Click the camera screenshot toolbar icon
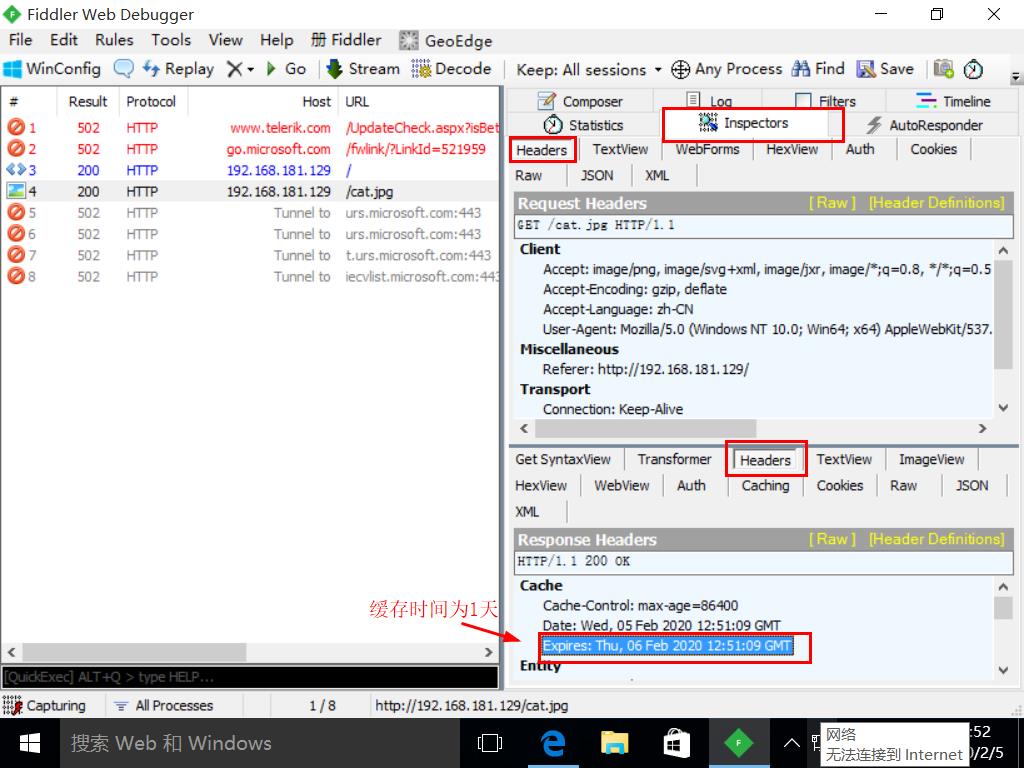Viewport: 1024px width, 768px height. pyautogui.click(x=943, y=69)
